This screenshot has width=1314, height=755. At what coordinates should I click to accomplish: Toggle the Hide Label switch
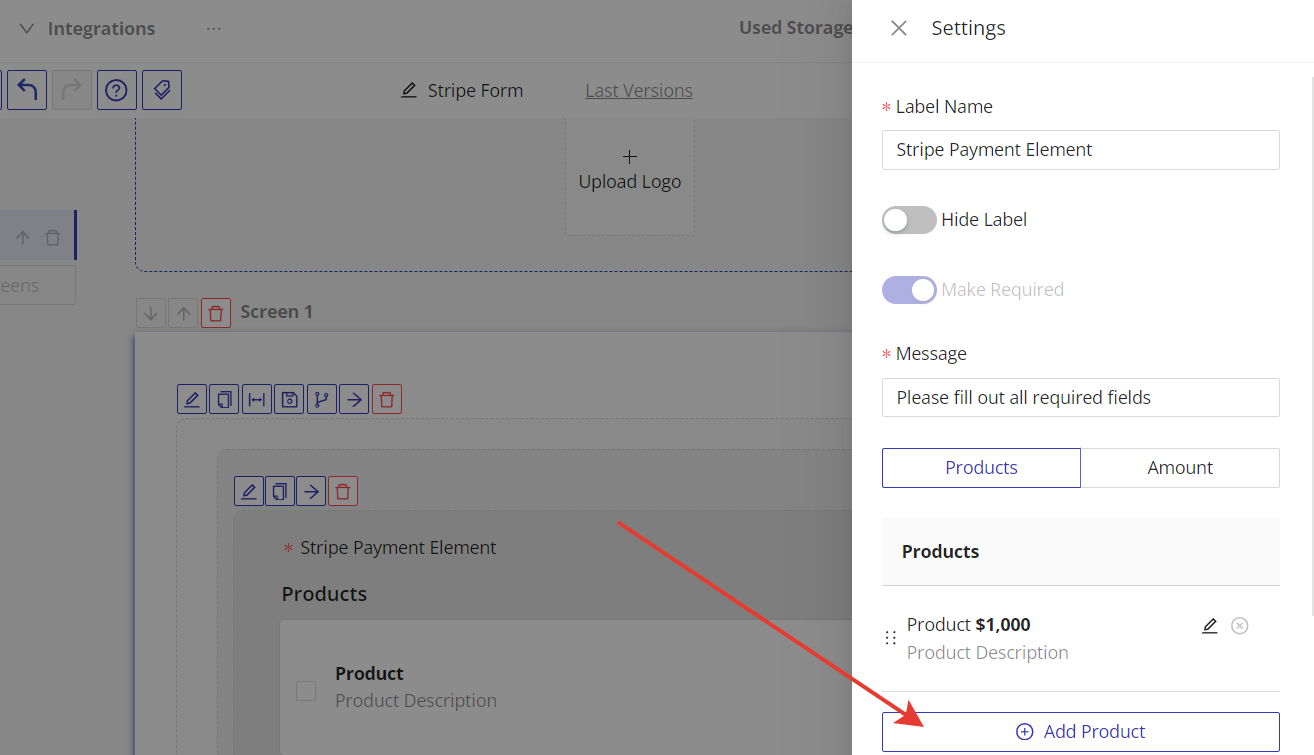click(x=908, y=220)
